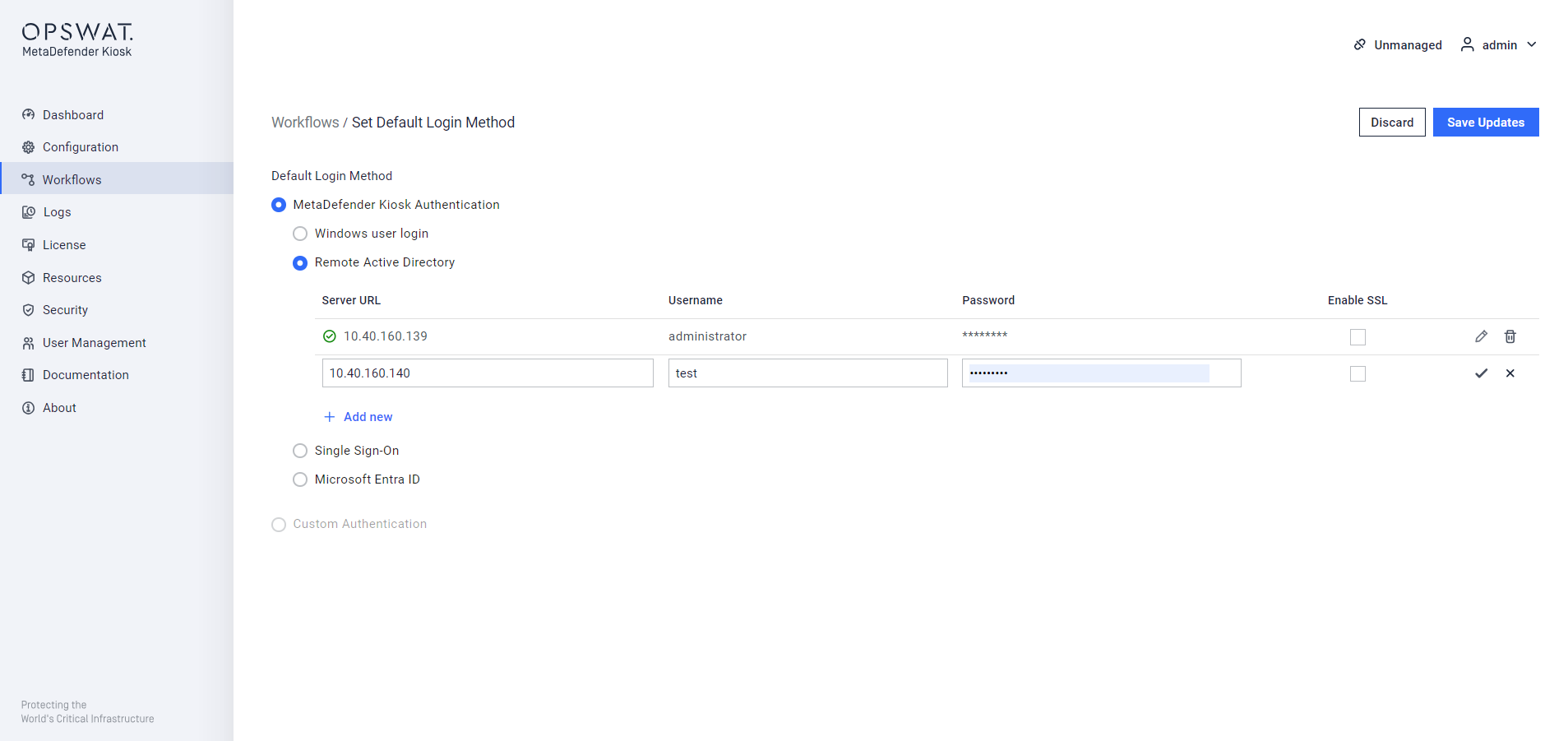Select Single Sign-On option

click(300, 451)
